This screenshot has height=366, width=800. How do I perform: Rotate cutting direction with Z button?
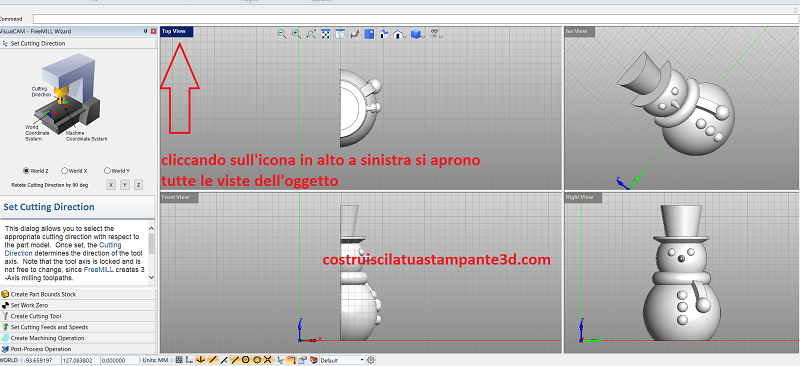pos(138,185)
